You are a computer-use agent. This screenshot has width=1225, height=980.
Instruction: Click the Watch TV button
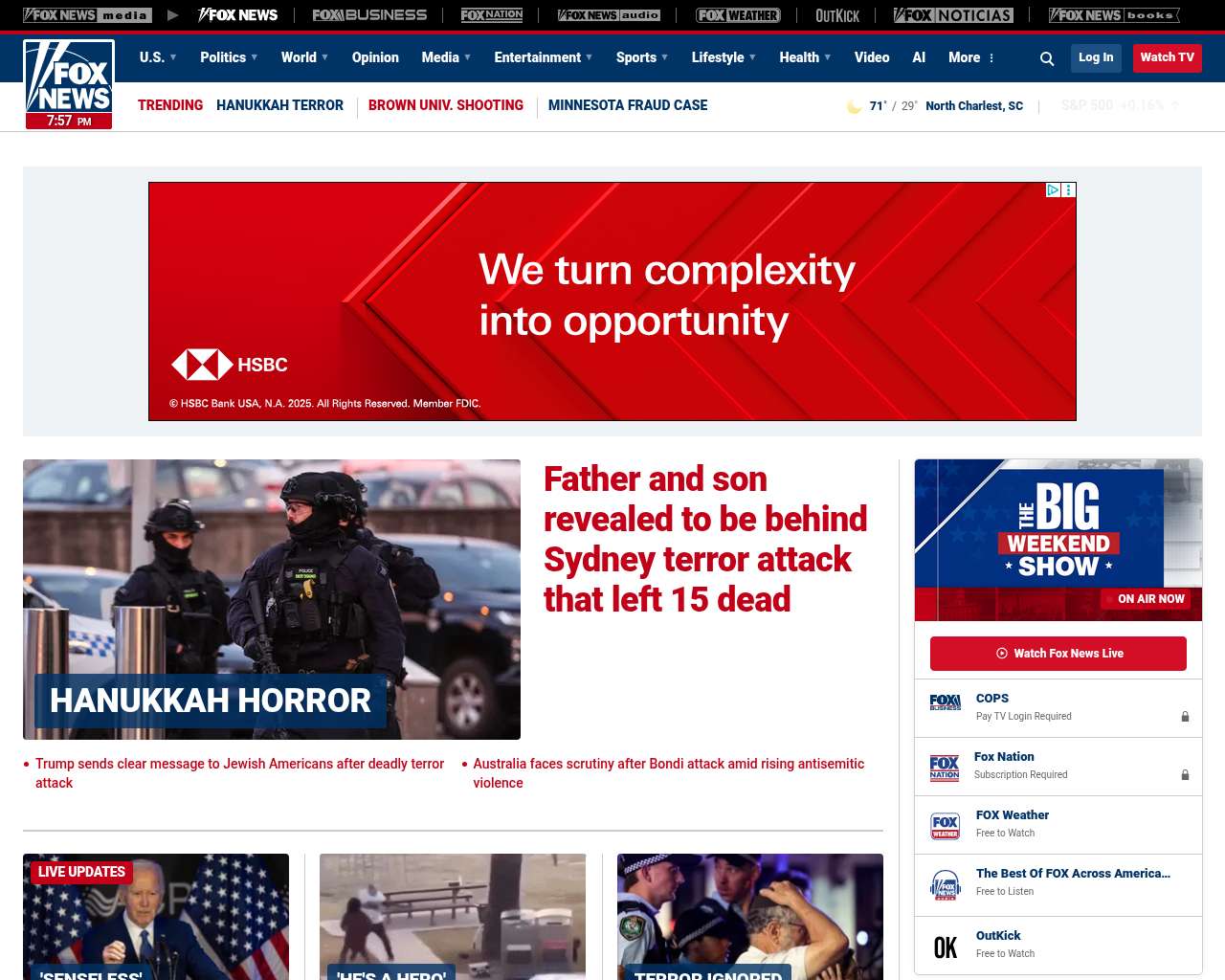pyautogui.click(x=1168, y=57)
